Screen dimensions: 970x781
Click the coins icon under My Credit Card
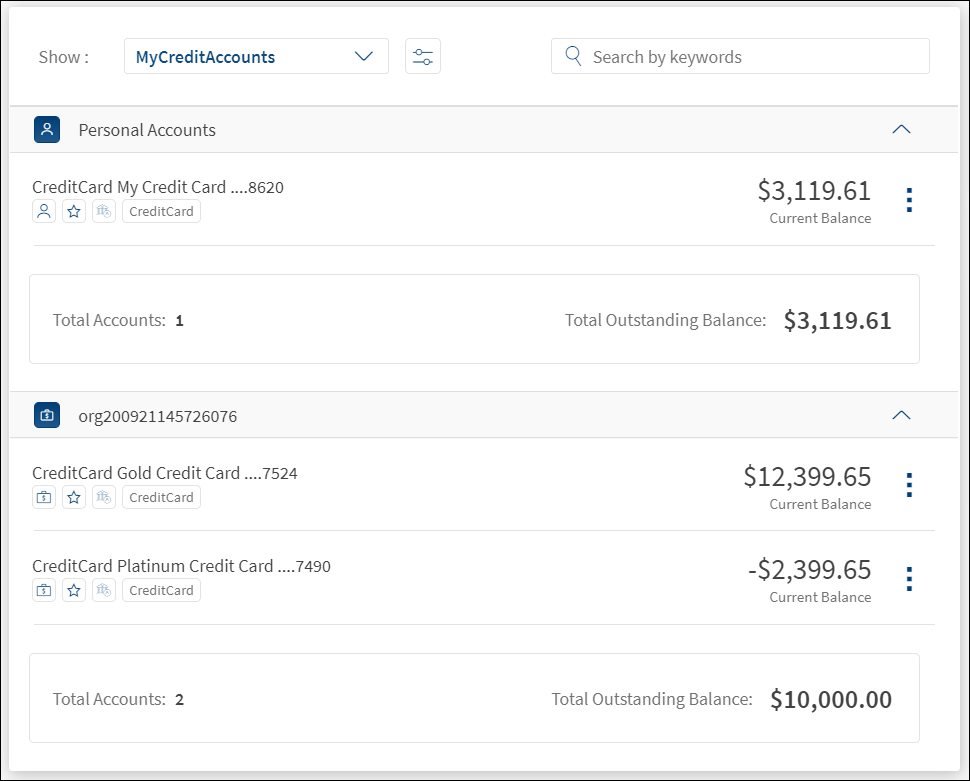[x=104, y=211]
